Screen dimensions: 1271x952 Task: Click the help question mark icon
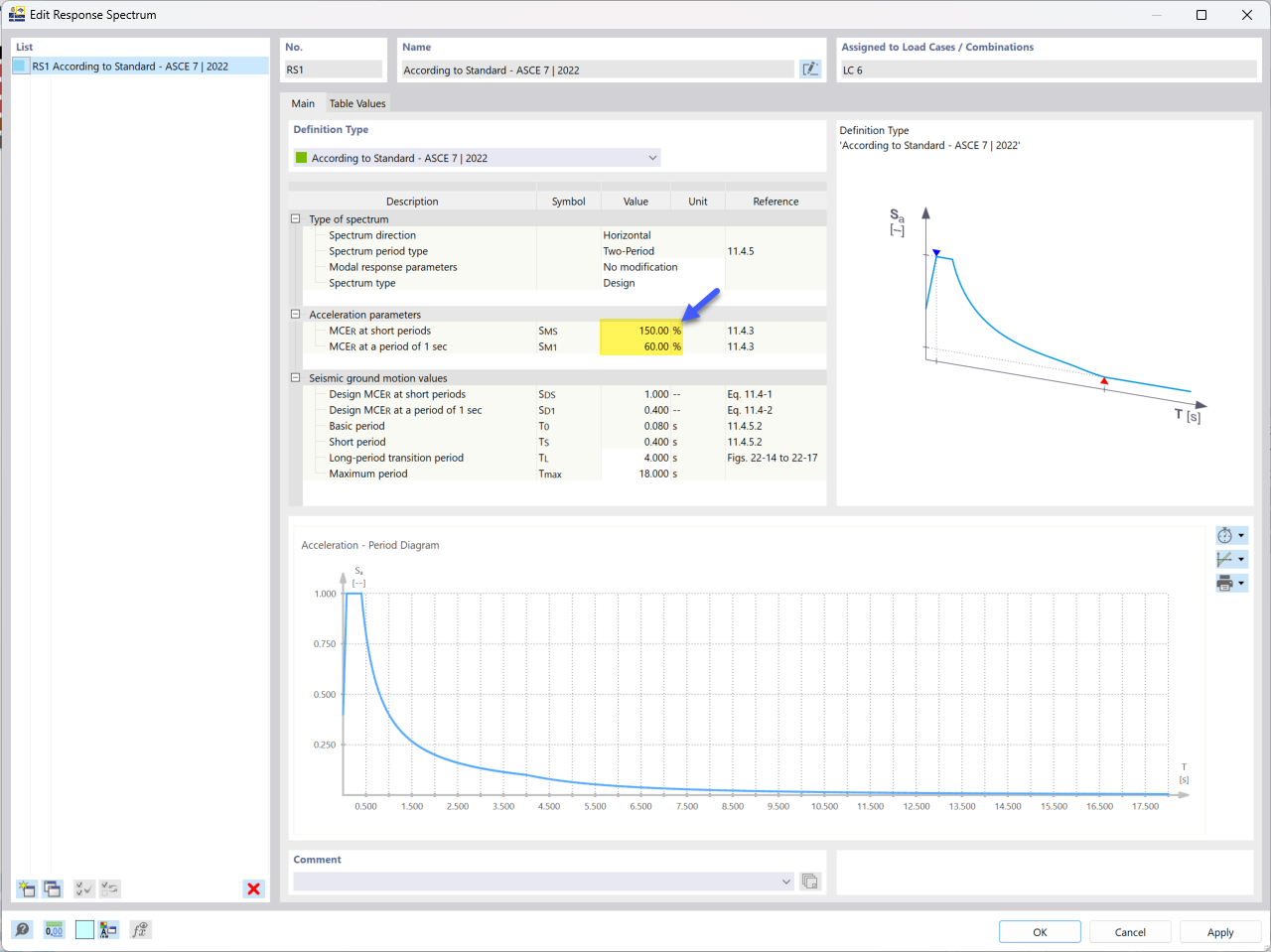(20, 930)
